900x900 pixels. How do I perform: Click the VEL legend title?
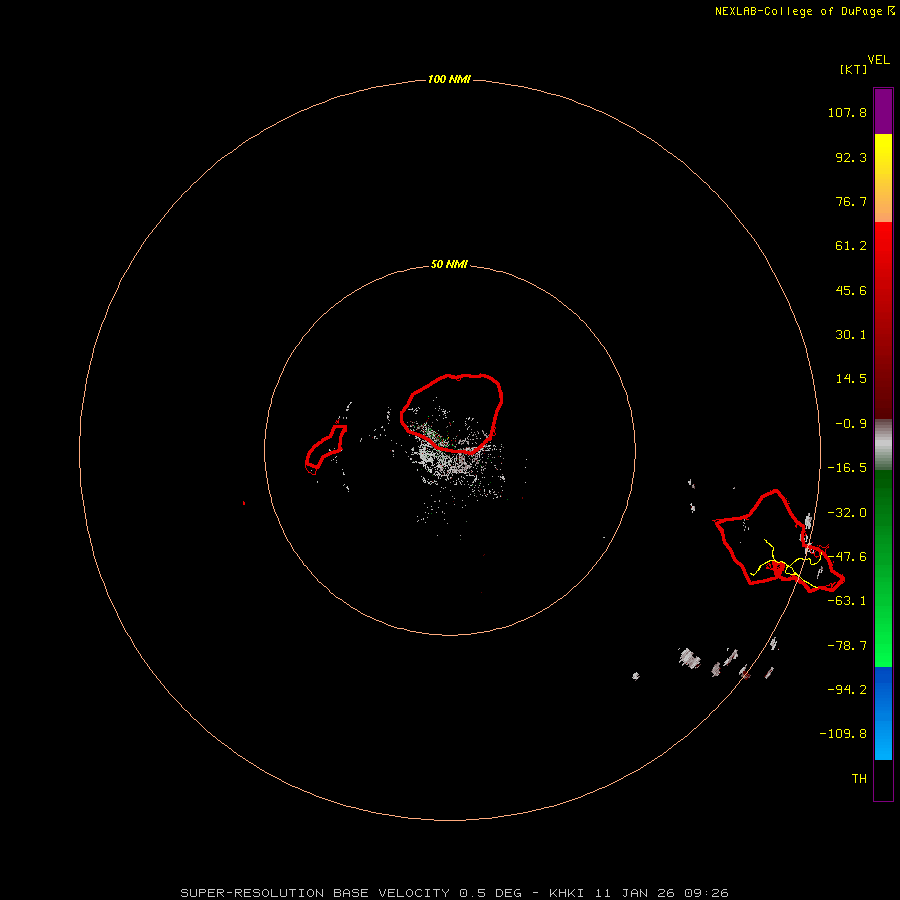[x=878, y=60]
